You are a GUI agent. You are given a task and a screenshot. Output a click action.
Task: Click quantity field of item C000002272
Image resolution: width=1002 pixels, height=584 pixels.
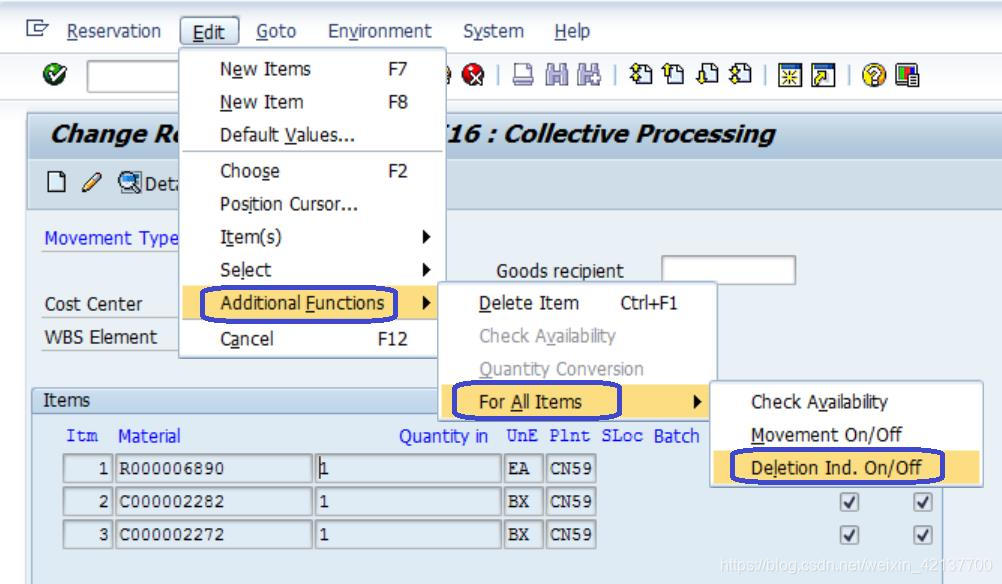coord(408,534)
